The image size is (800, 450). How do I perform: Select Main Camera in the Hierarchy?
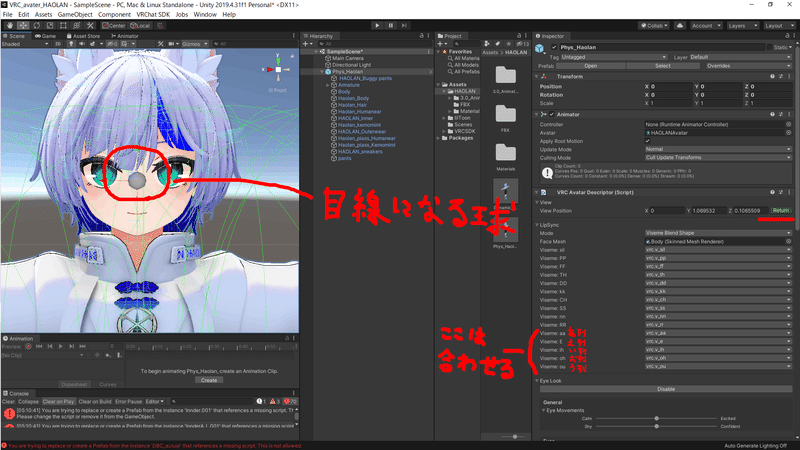[x=347, y=58]
